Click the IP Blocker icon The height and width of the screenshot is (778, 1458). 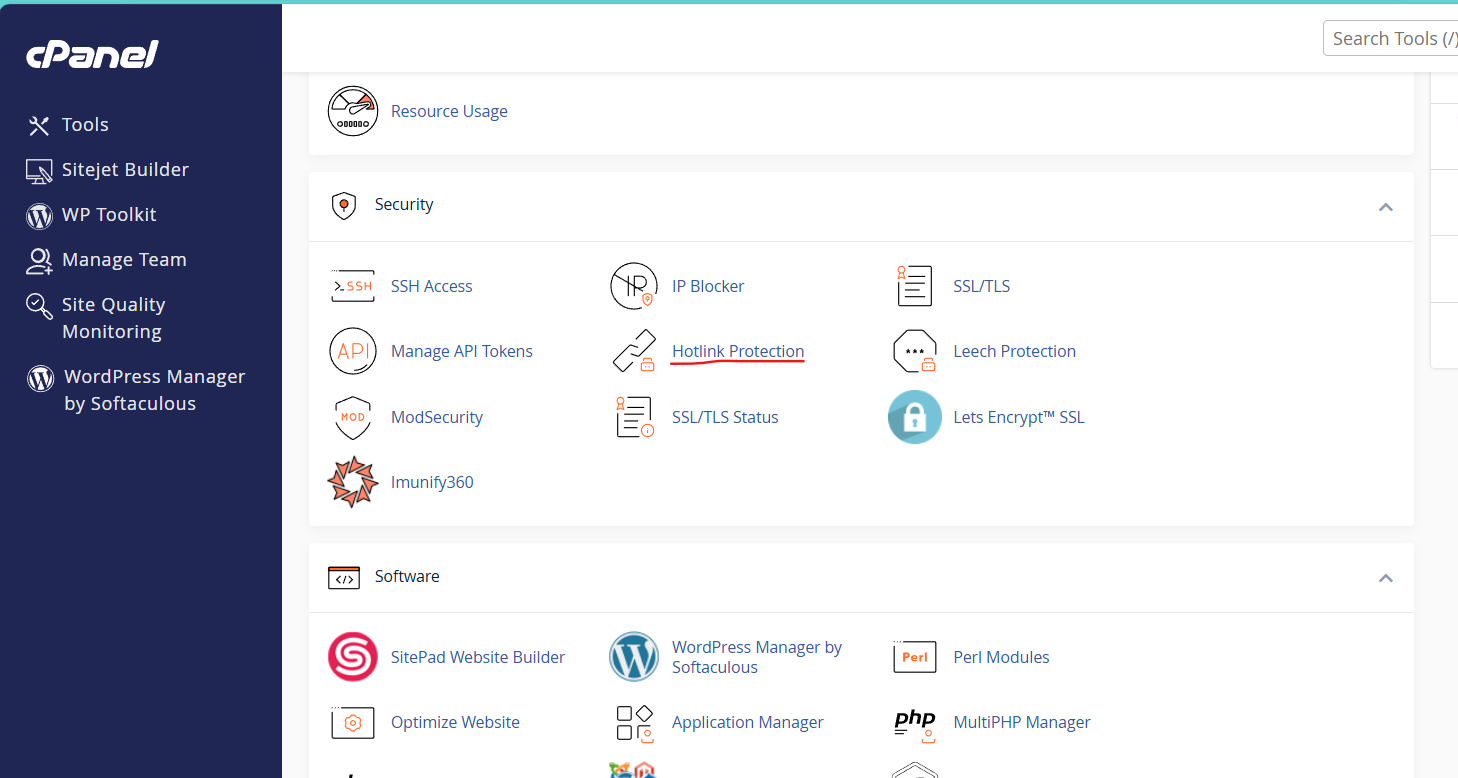(x=634, y=286)
